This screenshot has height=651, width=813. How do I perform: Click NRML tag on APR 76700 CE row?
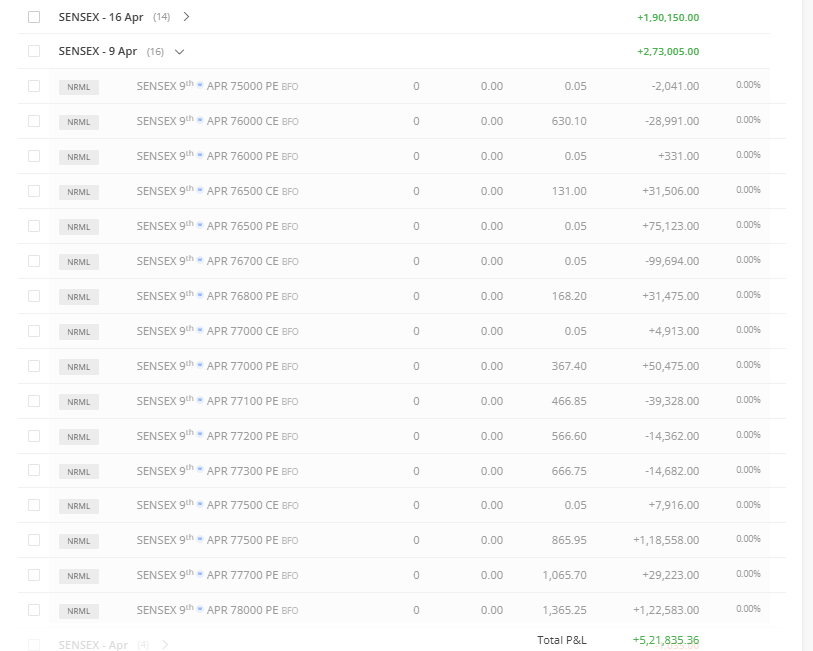pyautogui.click(x=79, y=262)
